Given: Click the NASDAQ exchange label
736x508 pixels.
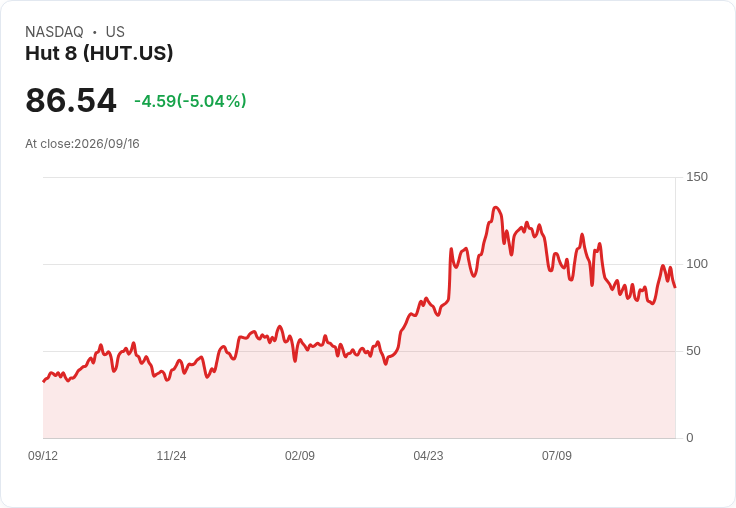Looking at the screenshot, I should click(x=54, y=32).
